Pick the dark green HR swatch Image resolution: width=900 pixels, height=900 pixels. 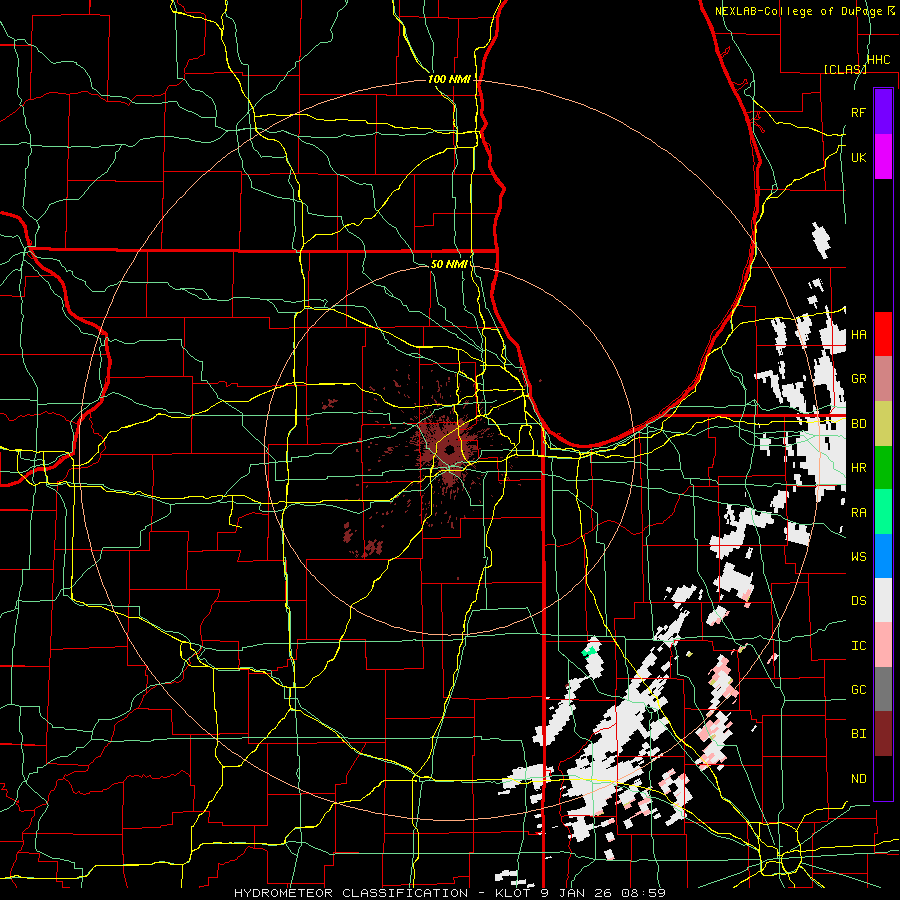883,468
